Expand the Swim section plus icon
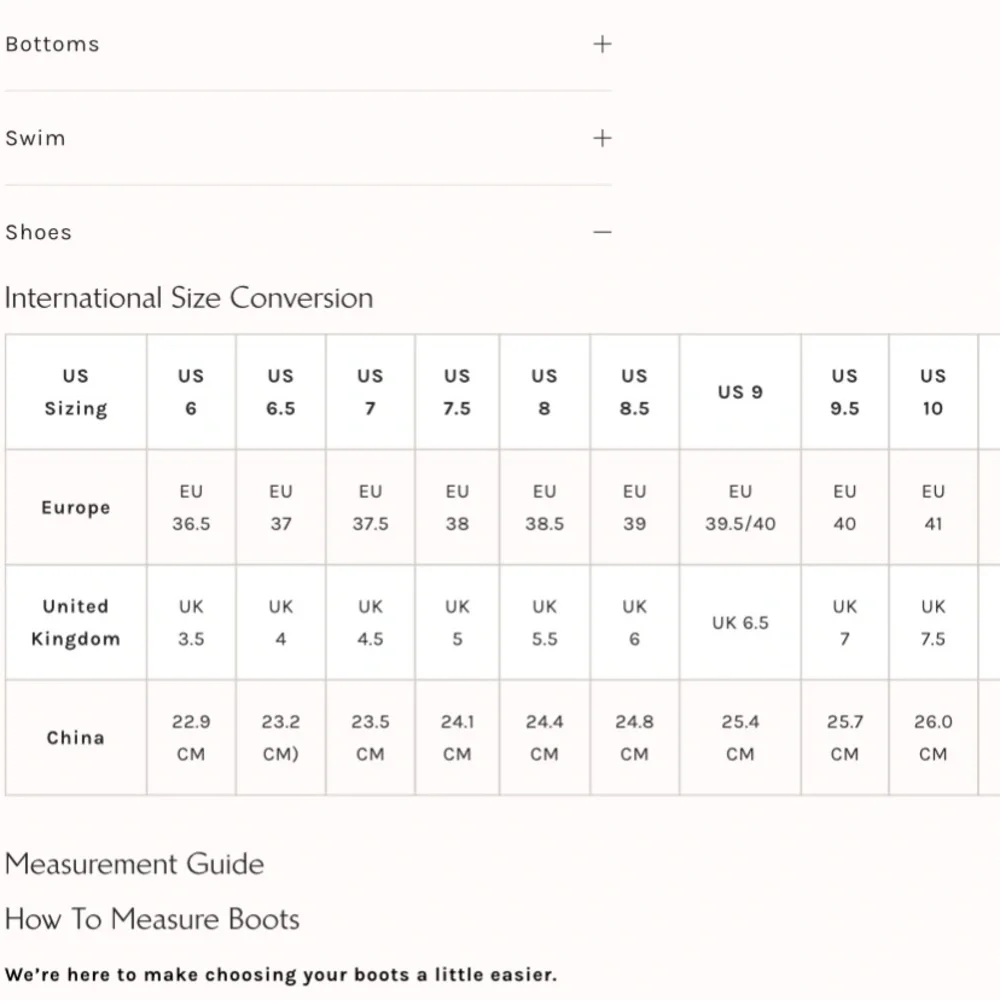This screenshot has height=1000, width=1000. point(602,138)
